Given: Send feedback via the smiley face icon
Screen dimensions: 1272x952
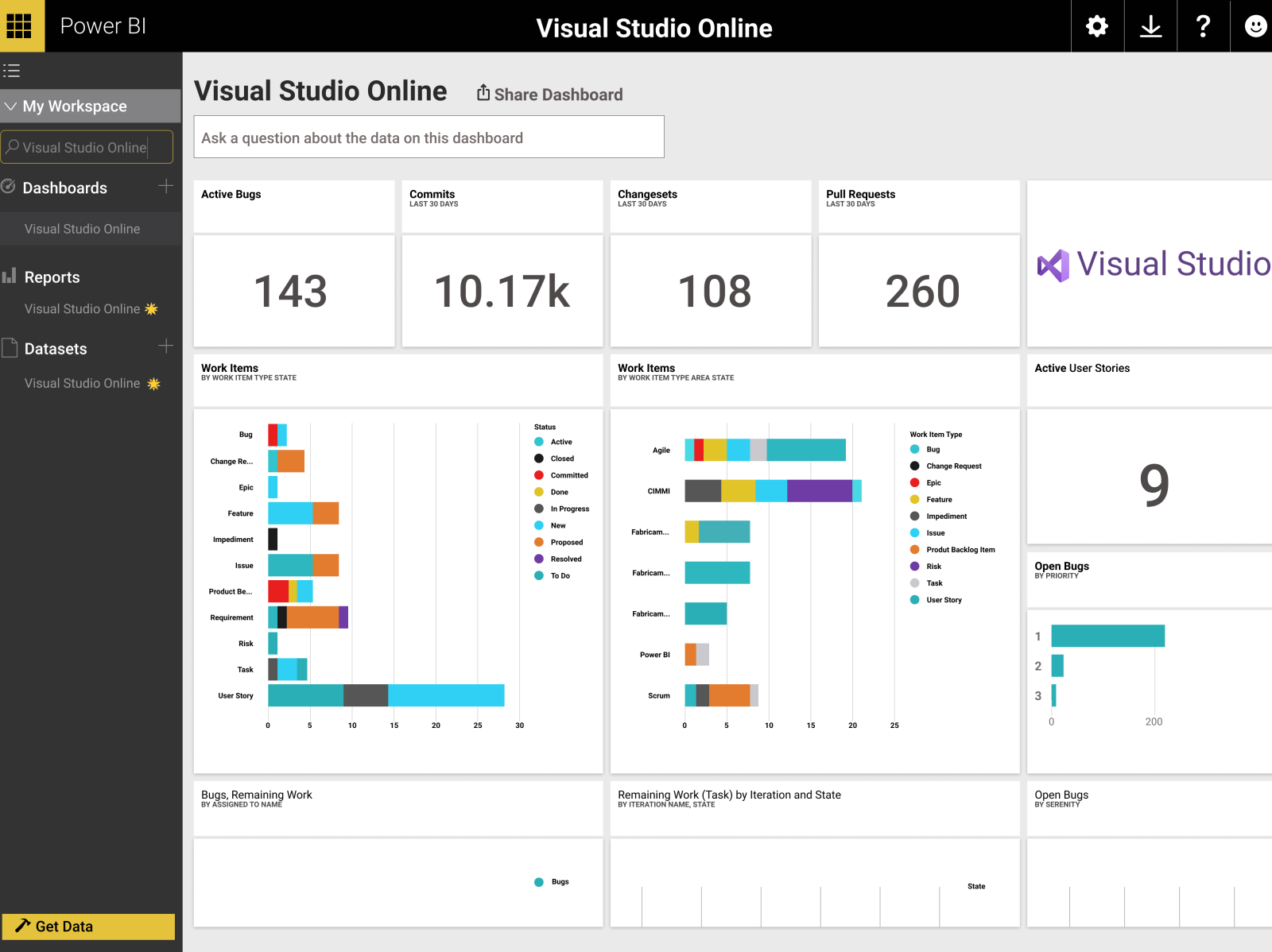Looking at the screenshot, I should pyautogui.click(x=1255, y=25).
